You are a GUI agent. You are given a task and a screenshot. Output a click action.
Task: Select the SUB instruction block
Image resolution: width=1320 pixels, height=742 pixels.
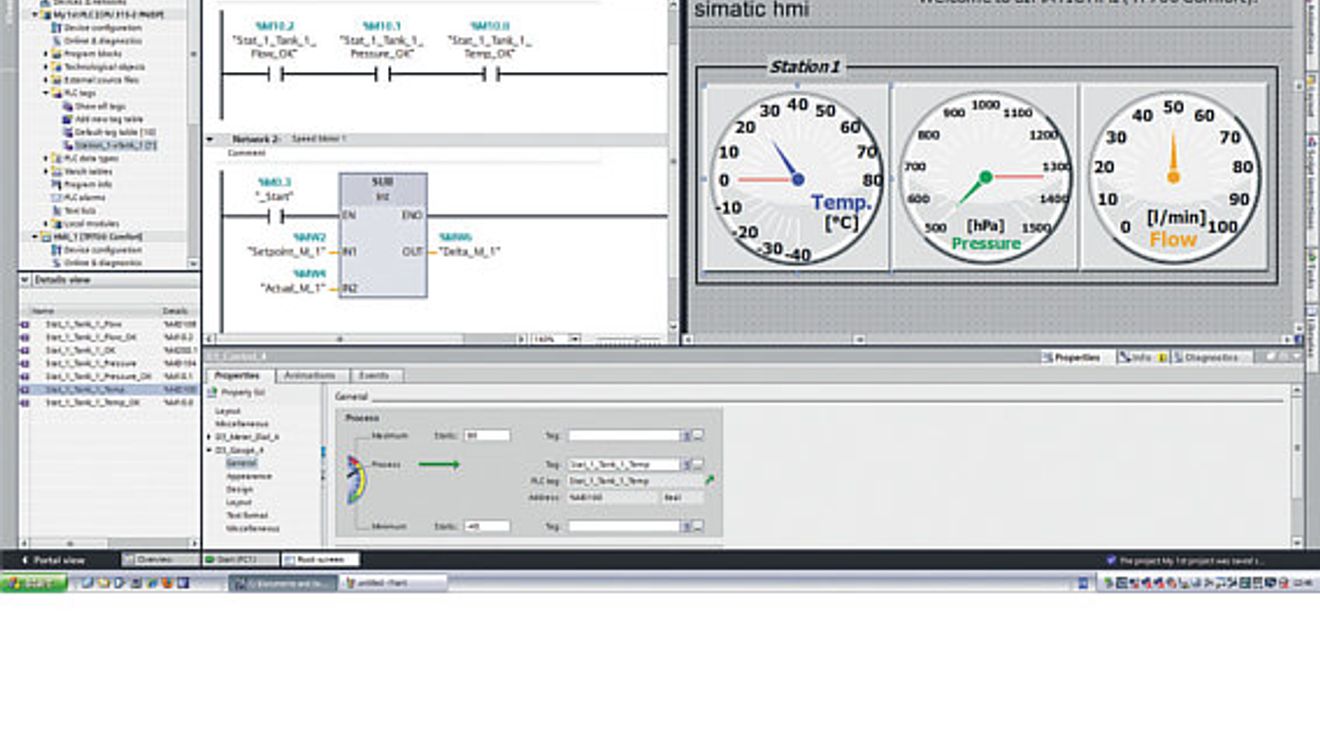tap(383, 235)
